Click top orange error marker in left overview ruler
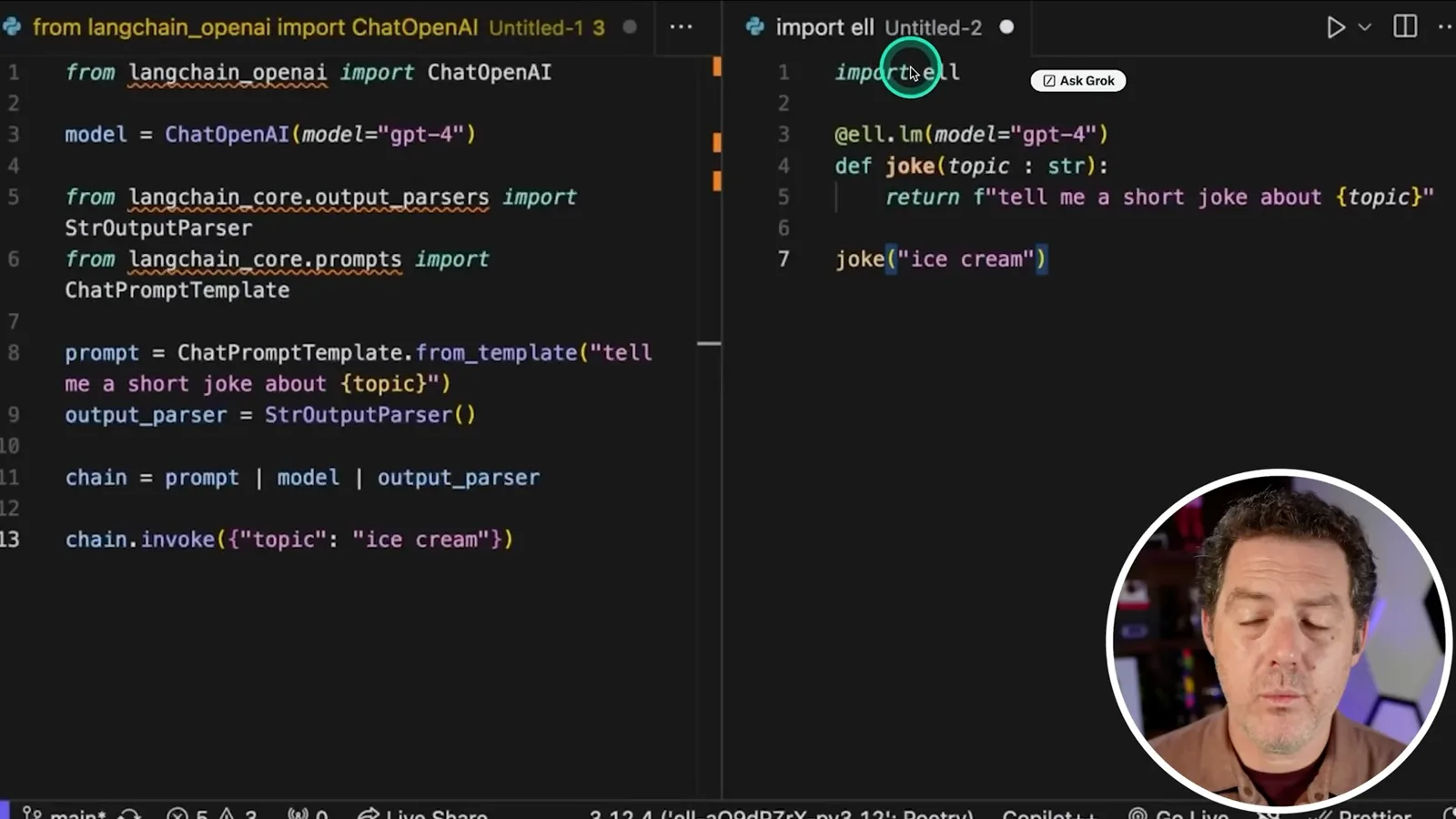Viewport: 1456px width, 819px height. (x=717, y=66)
